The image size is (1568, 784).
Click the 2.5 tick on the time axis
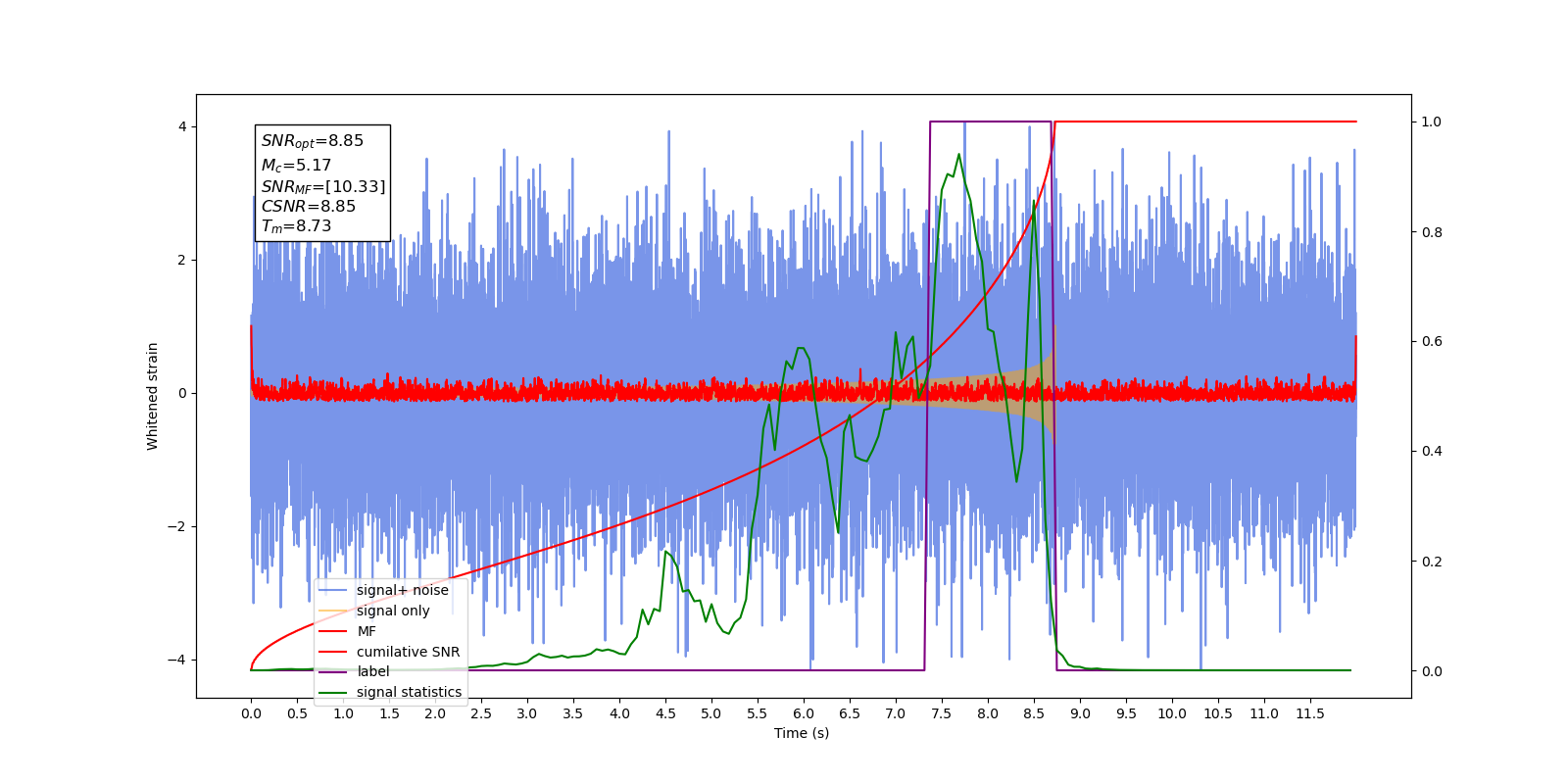pos(481,713)
